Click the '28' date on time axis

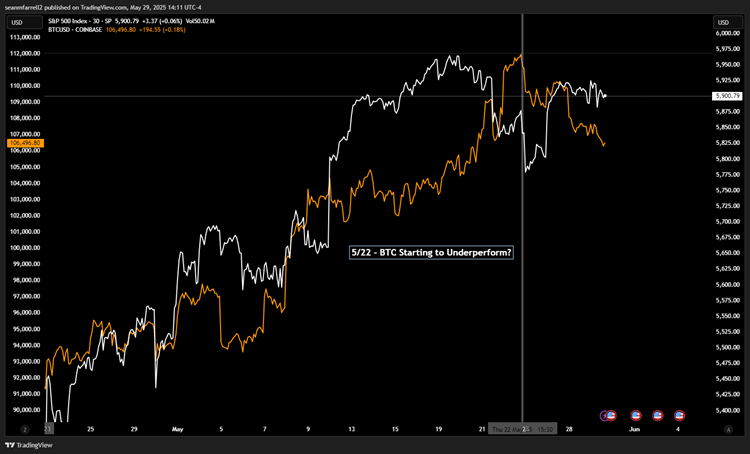pos(569,429)
